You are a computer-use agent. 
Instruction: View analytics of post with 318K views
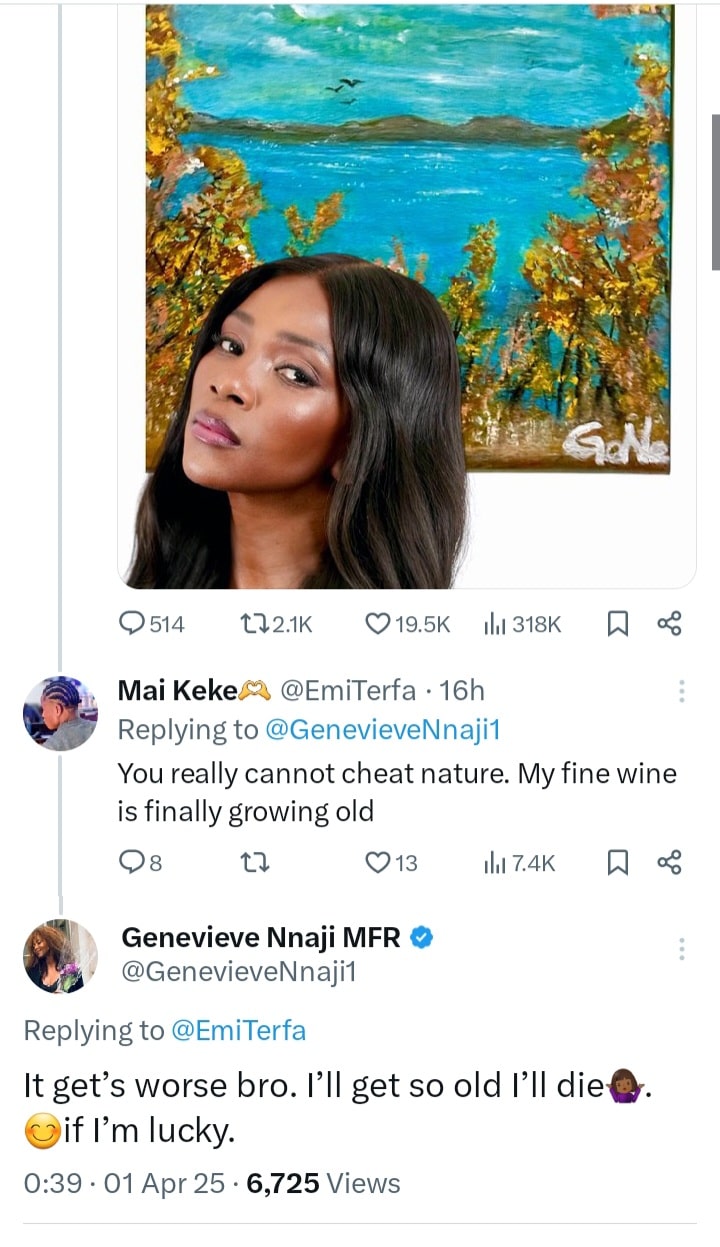493,624
